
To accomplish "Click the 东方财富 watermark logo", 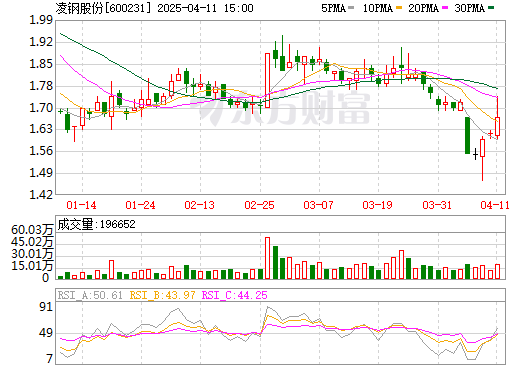I will (x=283, y=108).
